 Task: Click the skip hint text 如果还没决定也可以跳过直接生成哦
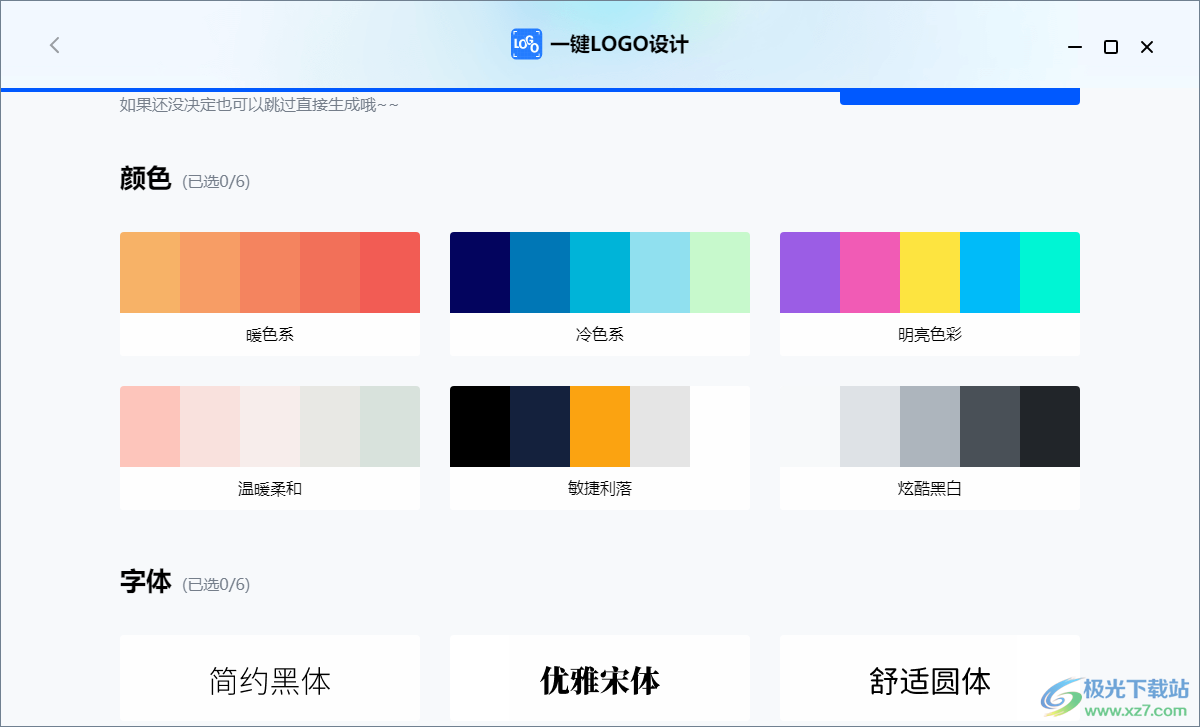coord(255,104)
